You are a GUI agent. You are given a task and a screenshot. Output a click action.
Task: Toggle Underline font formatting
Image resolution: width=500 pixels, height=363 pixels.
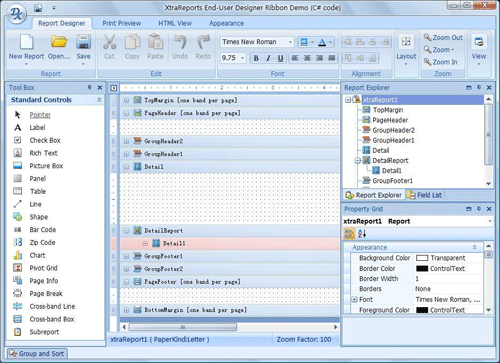click(x=281, y=58)
